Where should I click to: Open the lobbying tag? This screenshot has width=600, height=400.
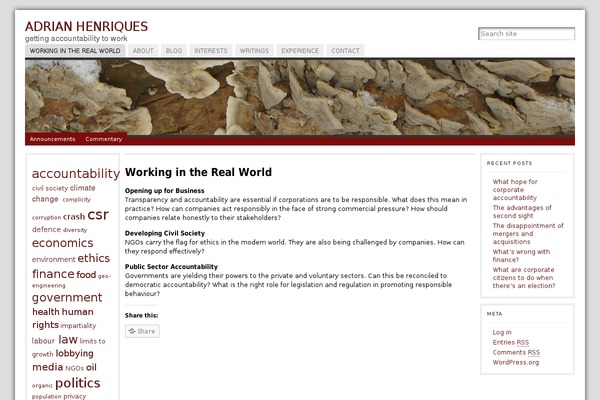click(x=74, y=354)
